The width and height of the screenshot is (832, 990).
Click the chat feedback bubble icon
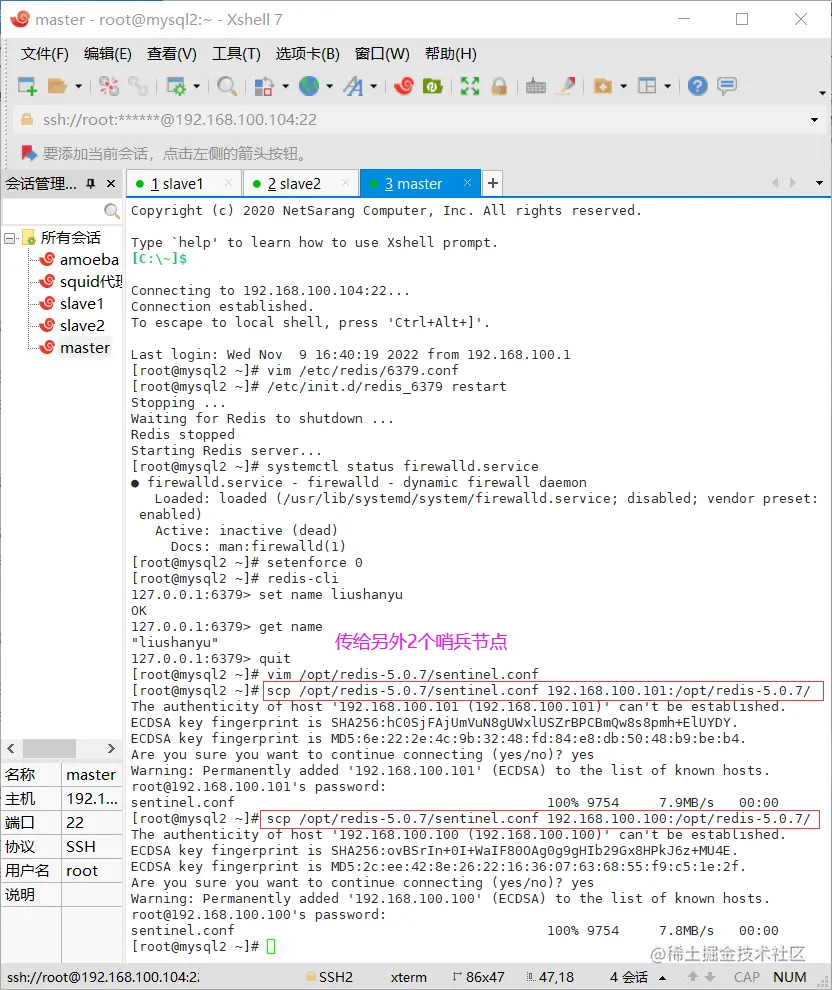click(727, 86)
